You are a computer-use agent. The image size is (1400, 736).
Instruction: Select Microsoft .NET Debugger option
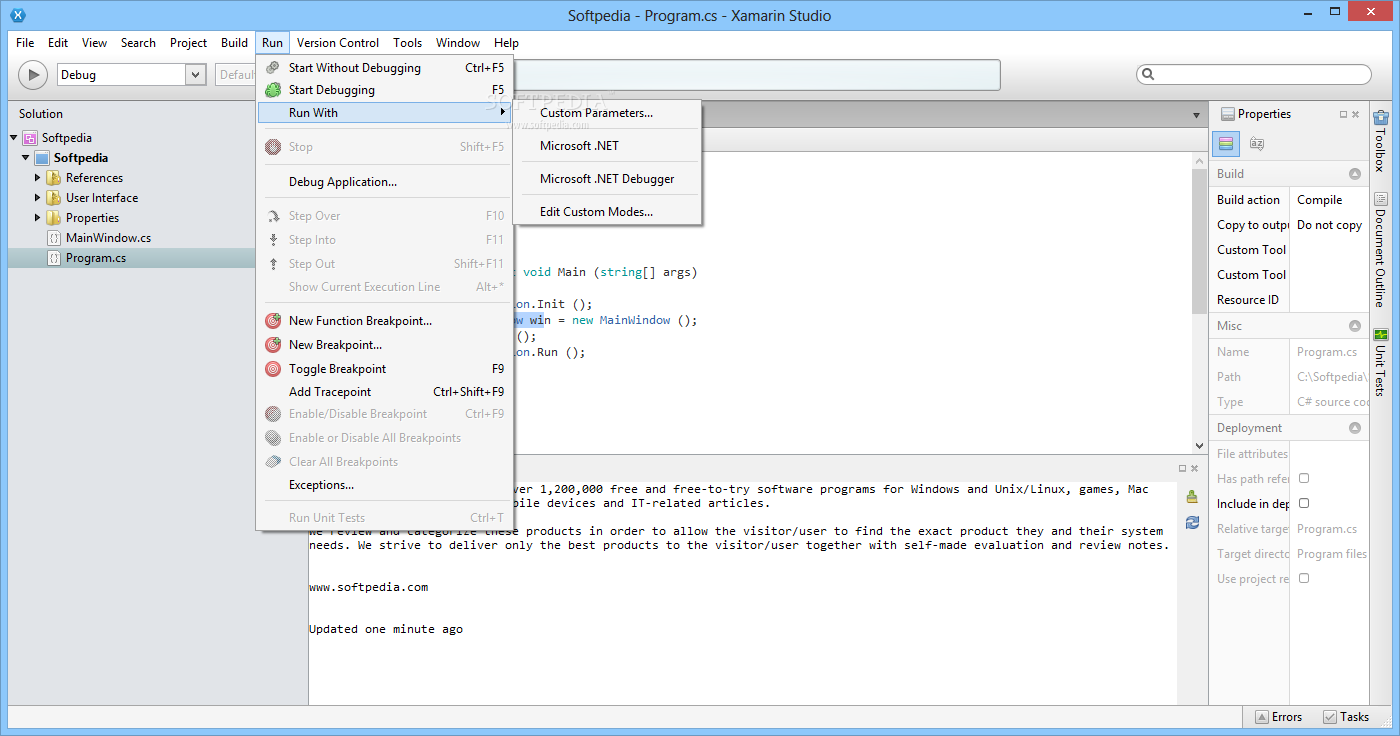[608, 179]
